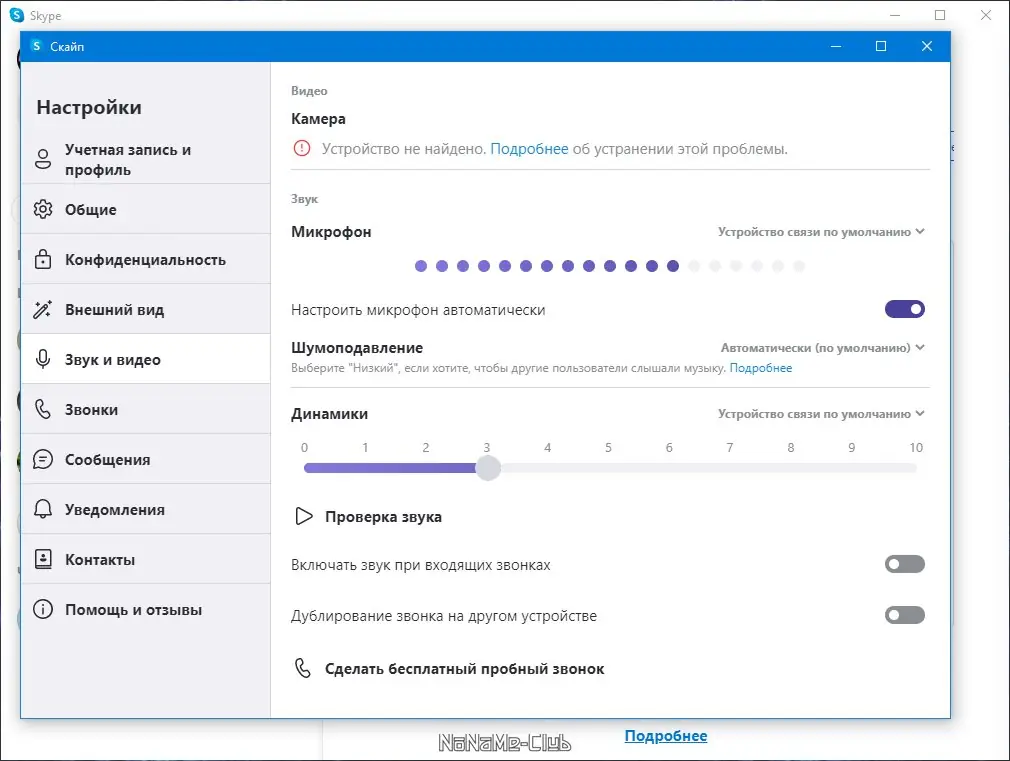The width and height of the screenshot is (1010, 761).
Task: Go to Уведомления settings
Action: pyautogui.click(x=146, y=509)
